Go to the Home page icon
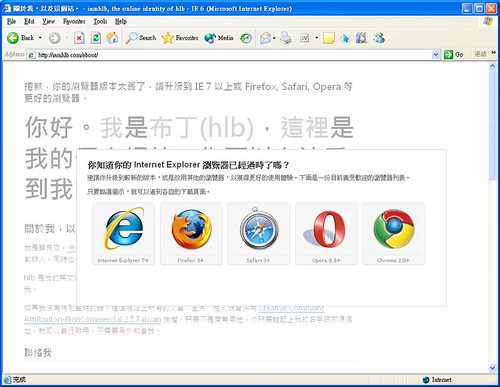The width and height of the screenshot is (500, 387). coord(112,38)
